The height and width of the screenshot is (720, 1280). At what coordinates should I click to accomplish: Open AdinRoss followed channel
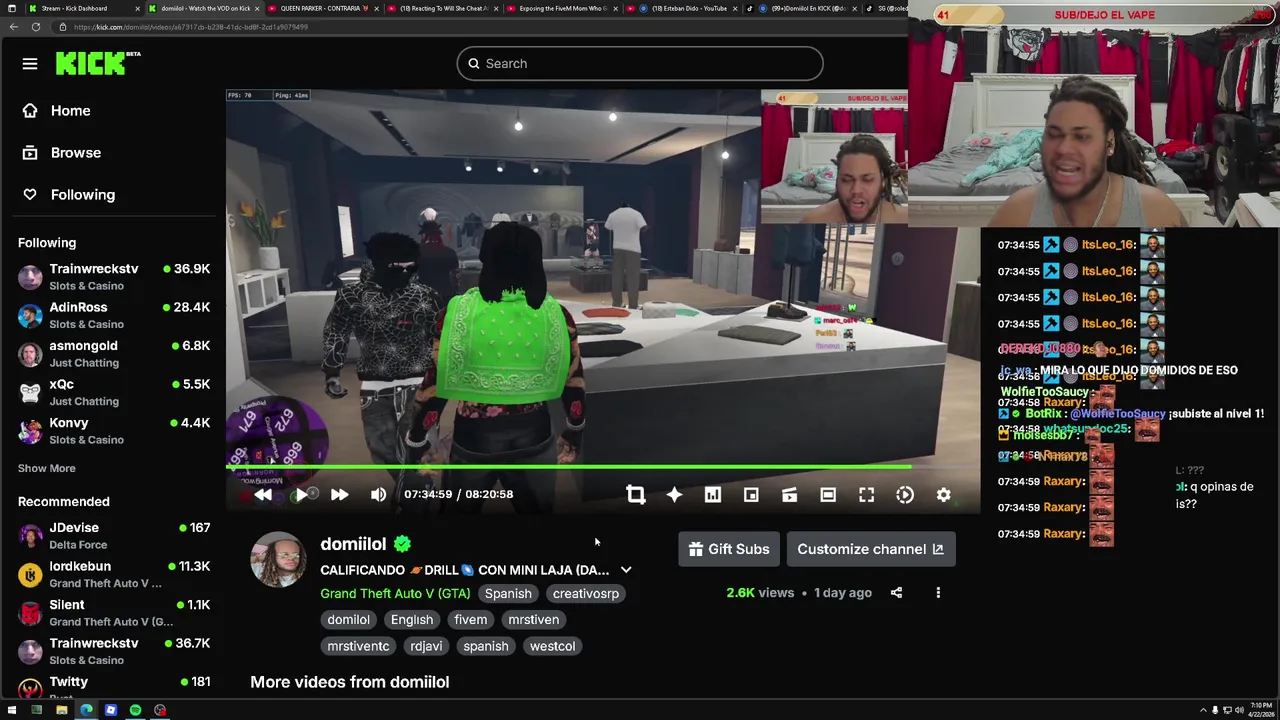[114, 315]
